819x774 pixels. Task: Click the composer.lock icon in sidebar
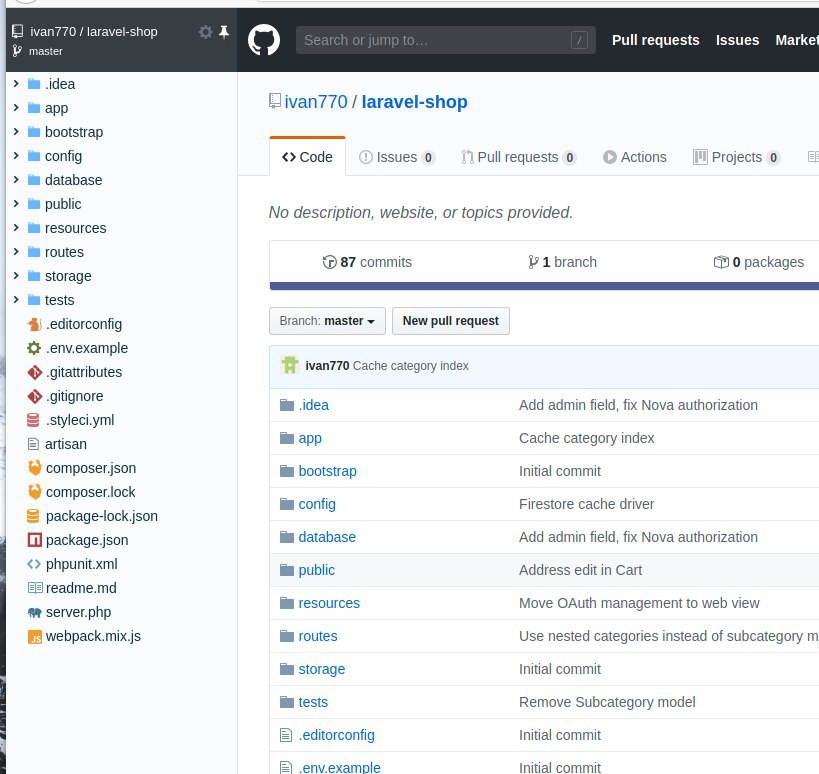coord(34,492)
